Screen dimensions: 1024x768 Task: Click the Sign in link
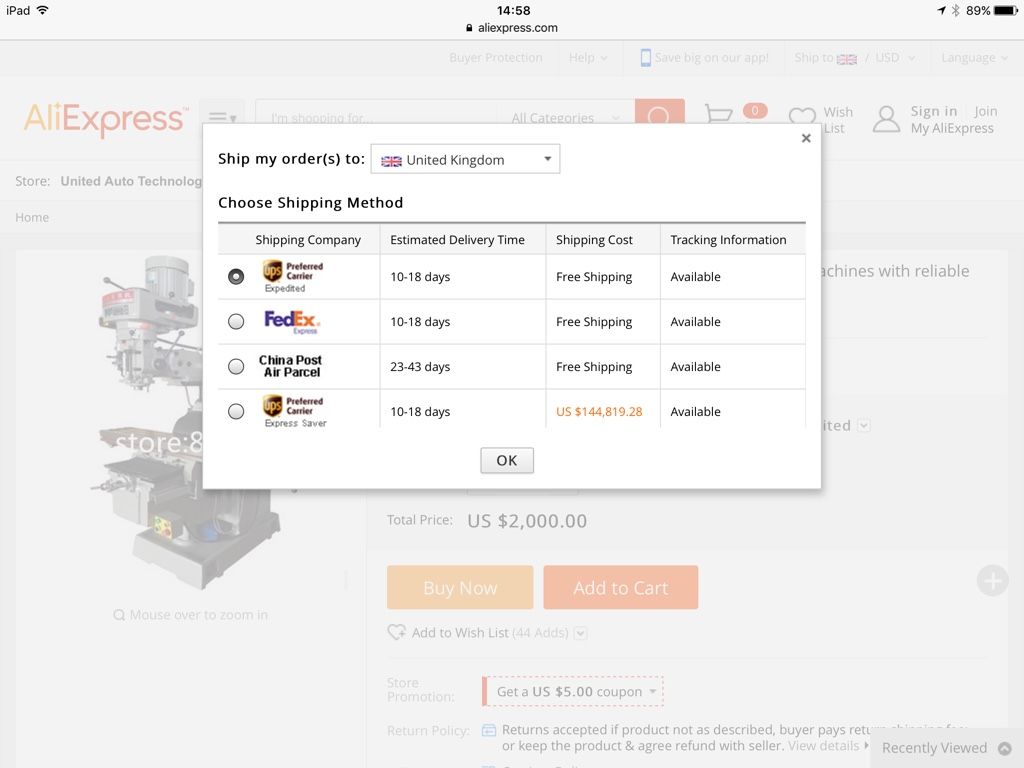[x=934, y=111]
